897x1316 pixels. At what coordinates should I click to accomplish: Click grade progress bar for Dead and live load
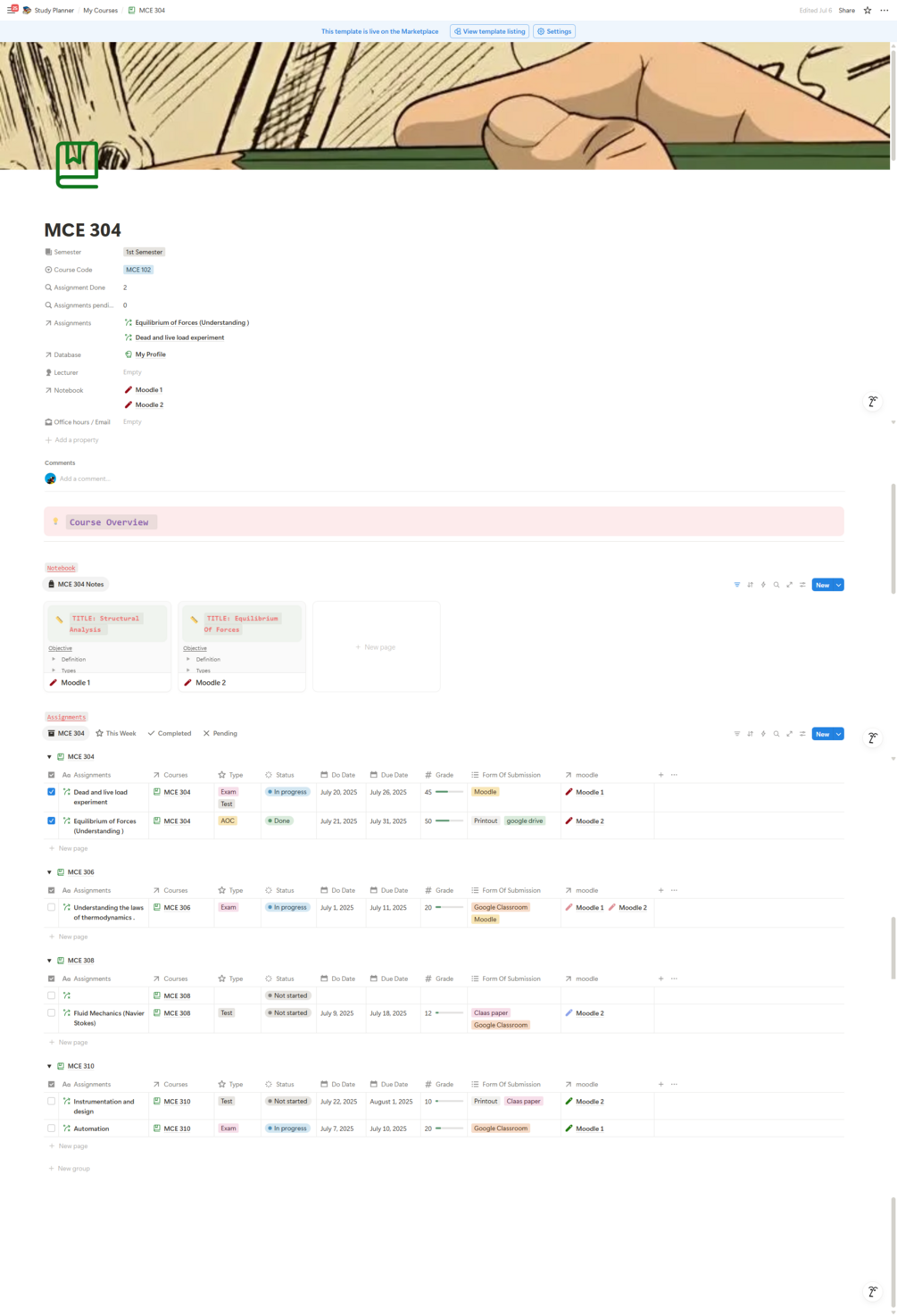pyautogui.click(x=449, y=792)
